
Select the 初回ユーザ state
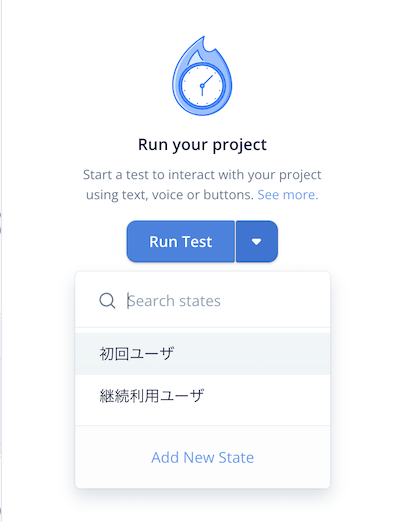coord(203,354)
